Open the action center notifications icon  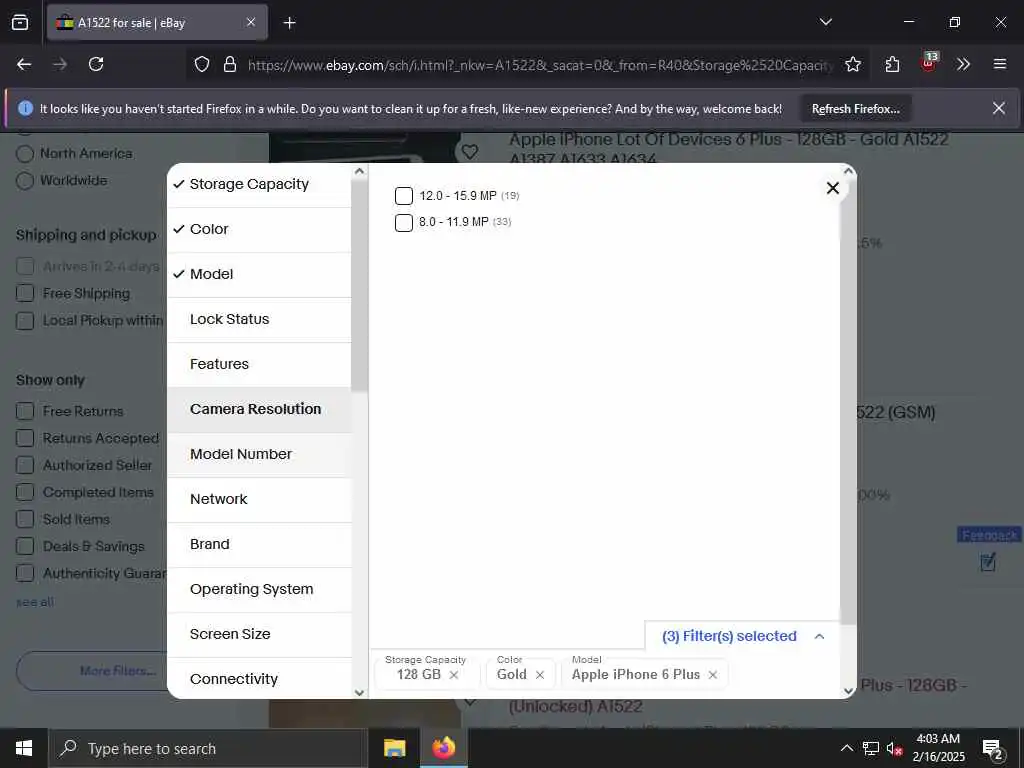click(x=992, y=749)
